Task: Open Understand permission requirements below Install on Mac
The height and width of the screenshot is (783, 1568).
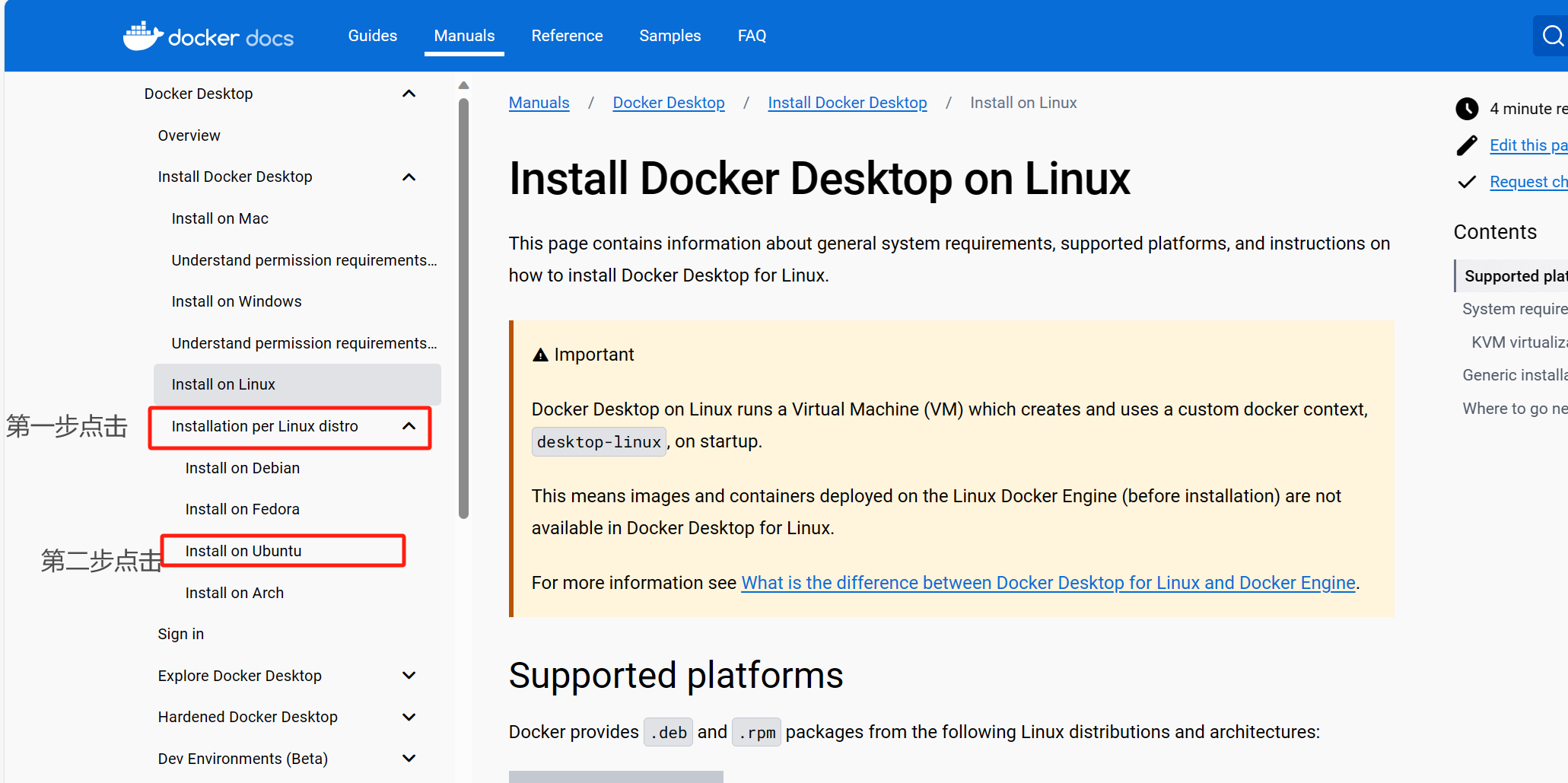Action: [304, 260]
